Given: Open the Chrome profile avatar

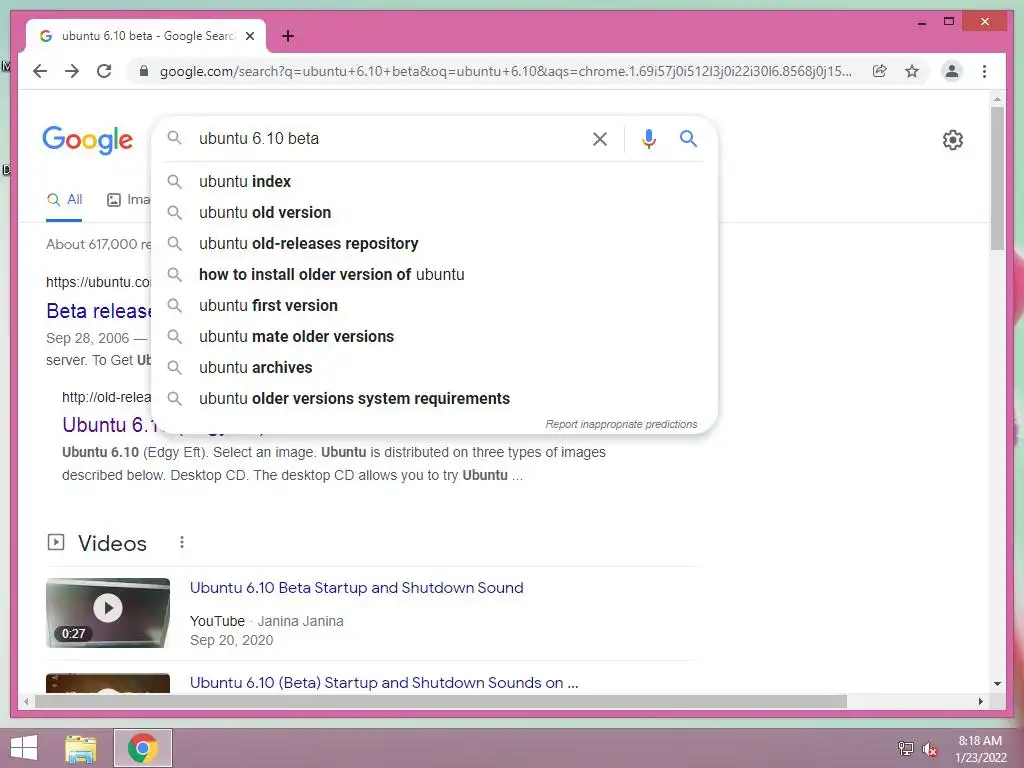Looking at the screenshot, I should pos(952,71).
